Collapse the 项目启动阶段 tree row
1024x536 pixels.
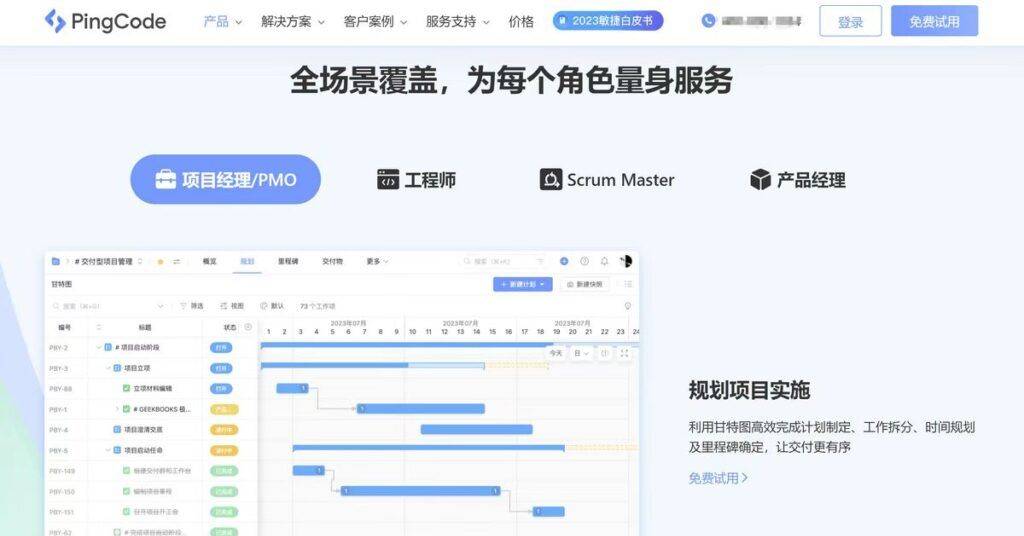[99, 347]
